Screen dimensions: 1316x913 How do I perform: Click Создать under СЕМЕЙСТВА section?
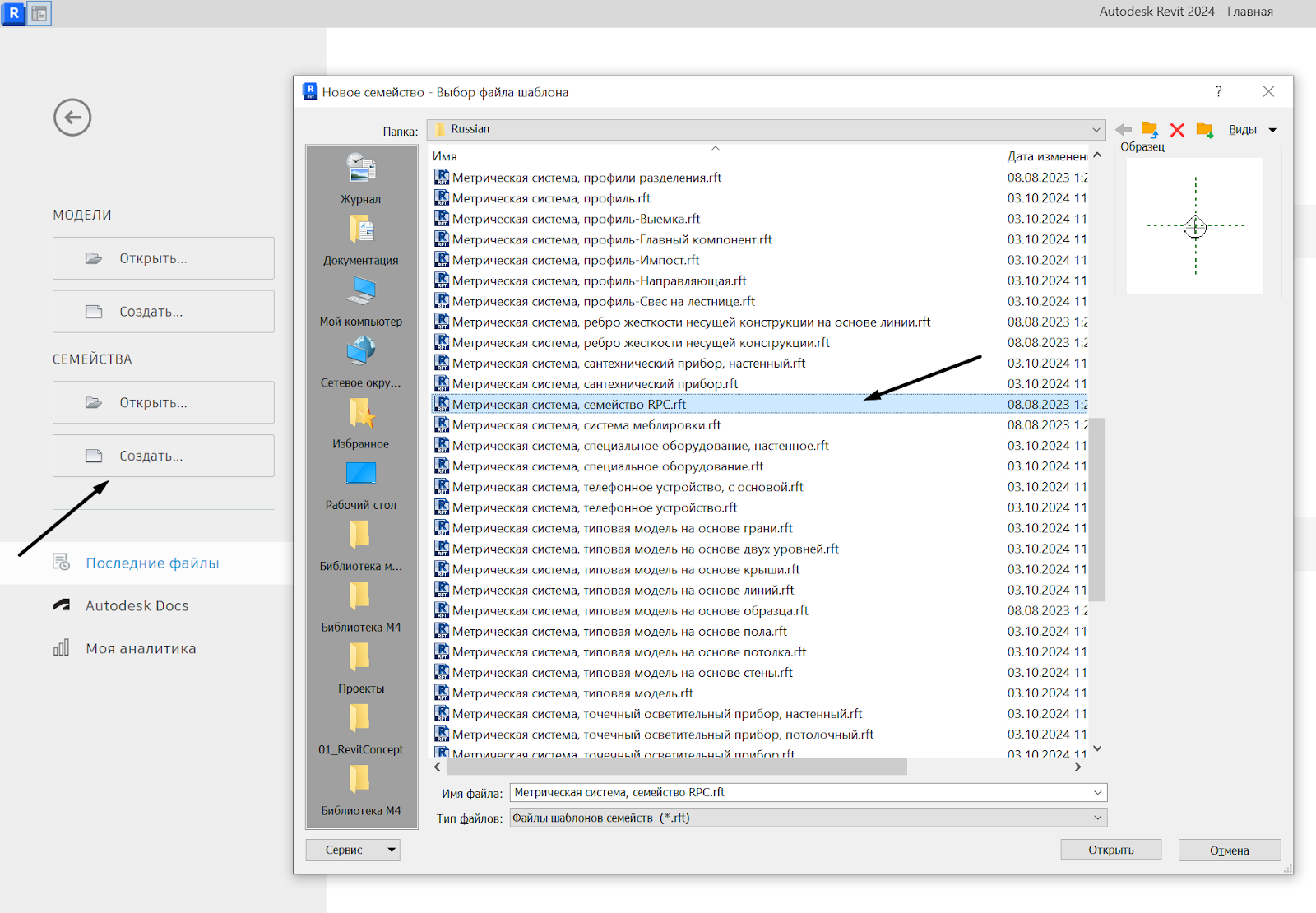164,456
